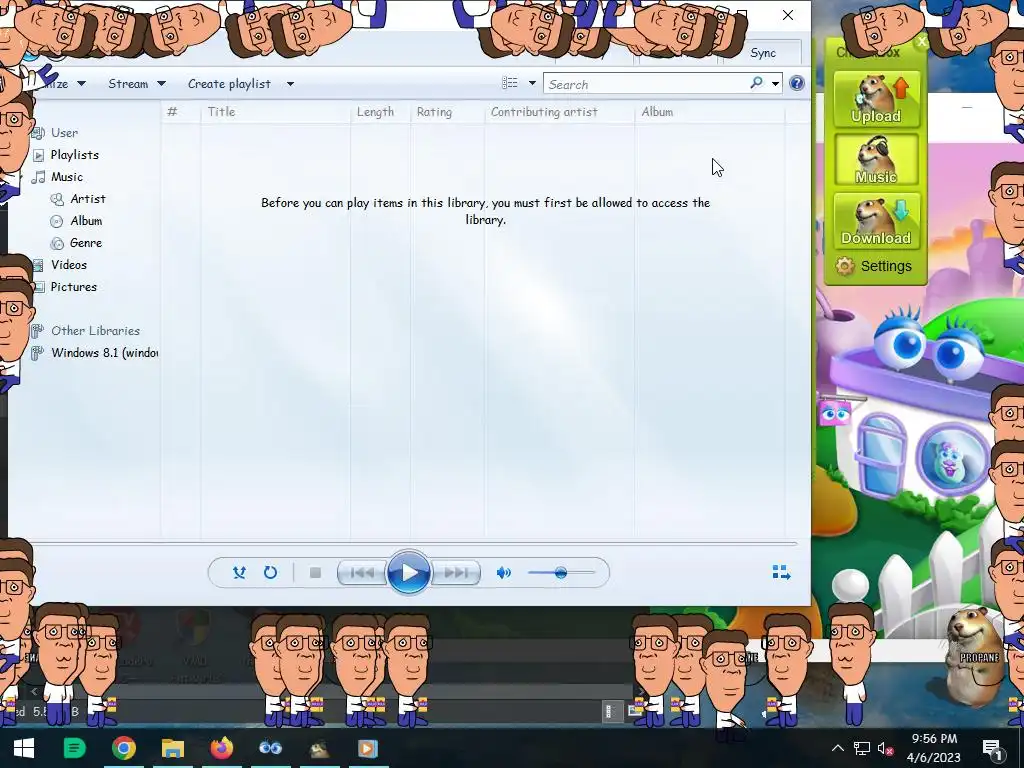
Task: Open File Explorer from the taskbar
Action: [x=173, y=748]
